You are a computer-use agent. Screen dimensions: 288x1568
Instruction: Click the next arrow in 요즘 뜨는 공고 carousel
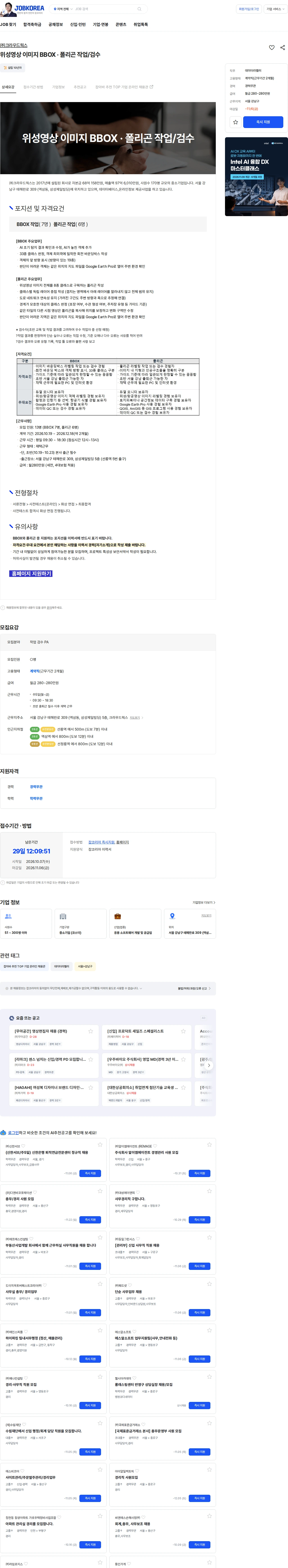pyautogui.click(x=209, y=1065)
